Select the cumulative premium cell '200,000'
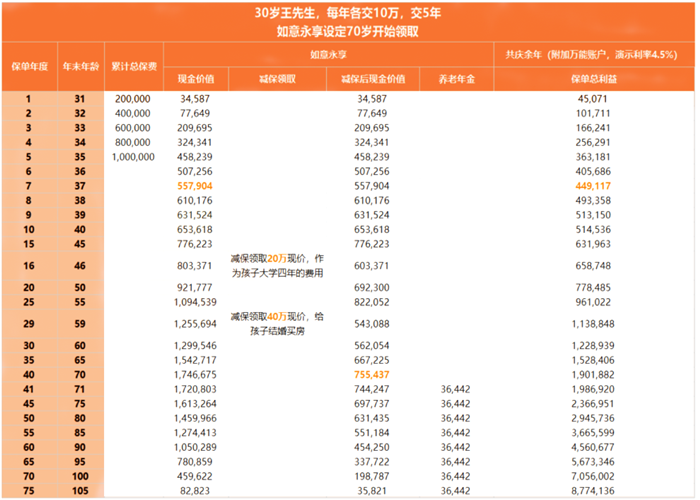 tap(133, 99)
